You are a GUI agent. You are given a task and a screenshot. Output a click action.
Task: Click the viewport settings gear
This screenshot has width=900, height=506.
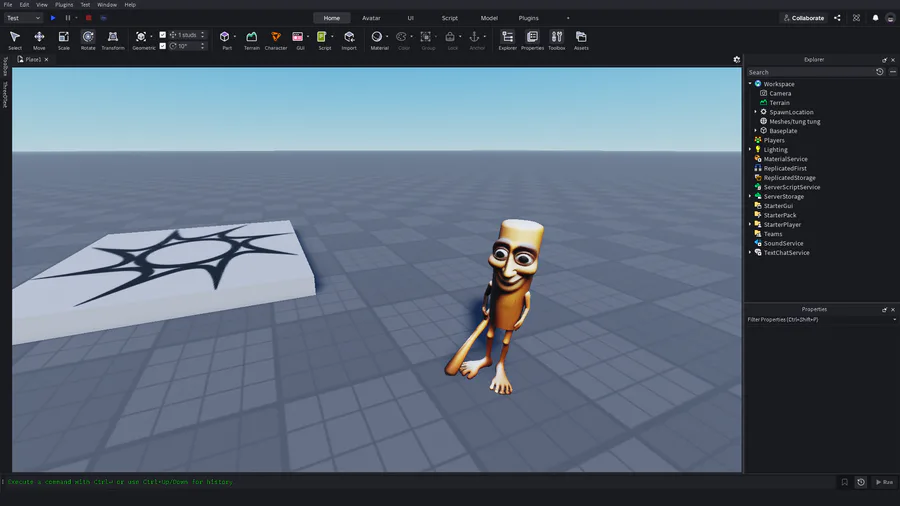pyautogui.click(x=737, y=59)
